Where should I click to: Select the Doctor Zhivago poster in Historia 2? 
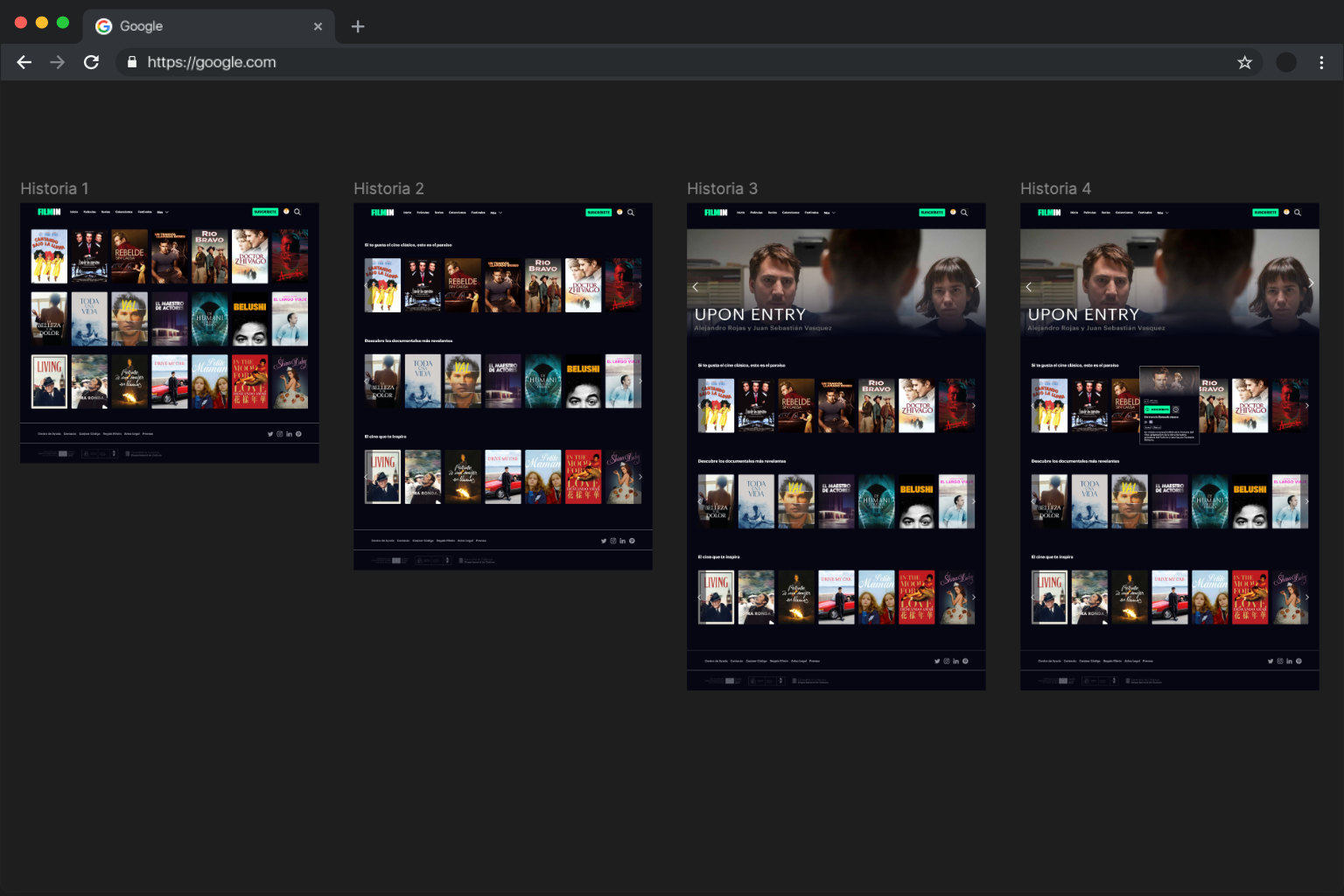(x=584, y=285)
